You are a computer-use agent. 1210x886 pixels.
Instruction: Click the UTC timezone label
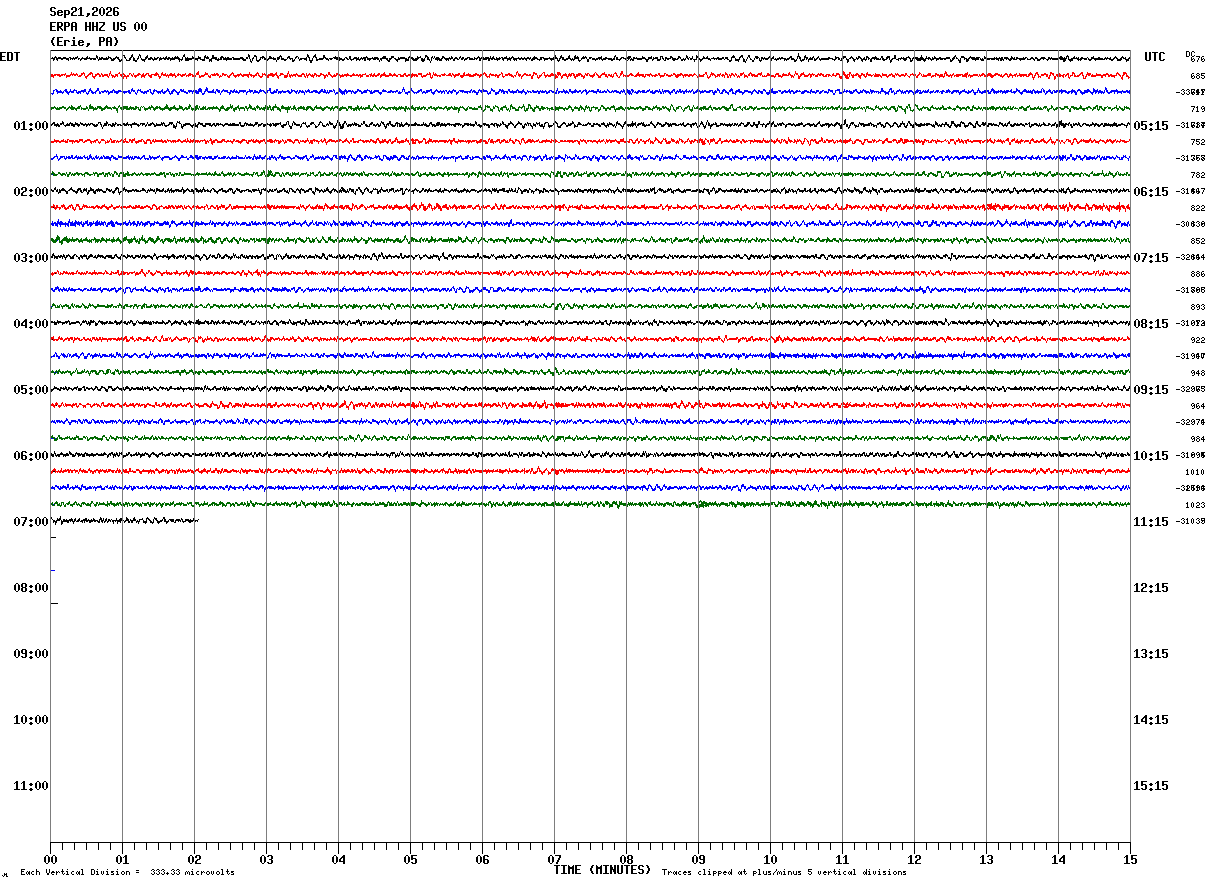pyautogui.click(x=1155, y=57)
